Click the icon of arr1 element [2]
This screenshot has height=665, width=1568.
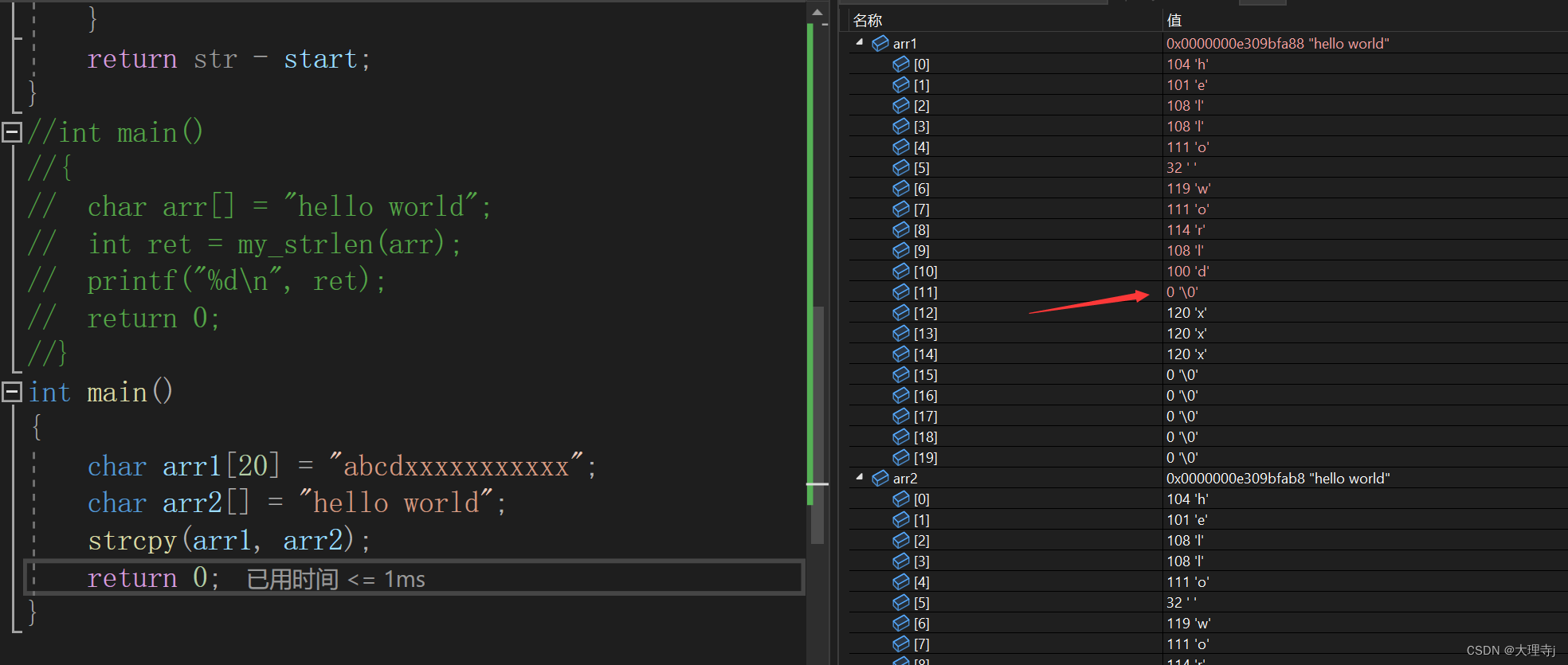pos(901,105)
